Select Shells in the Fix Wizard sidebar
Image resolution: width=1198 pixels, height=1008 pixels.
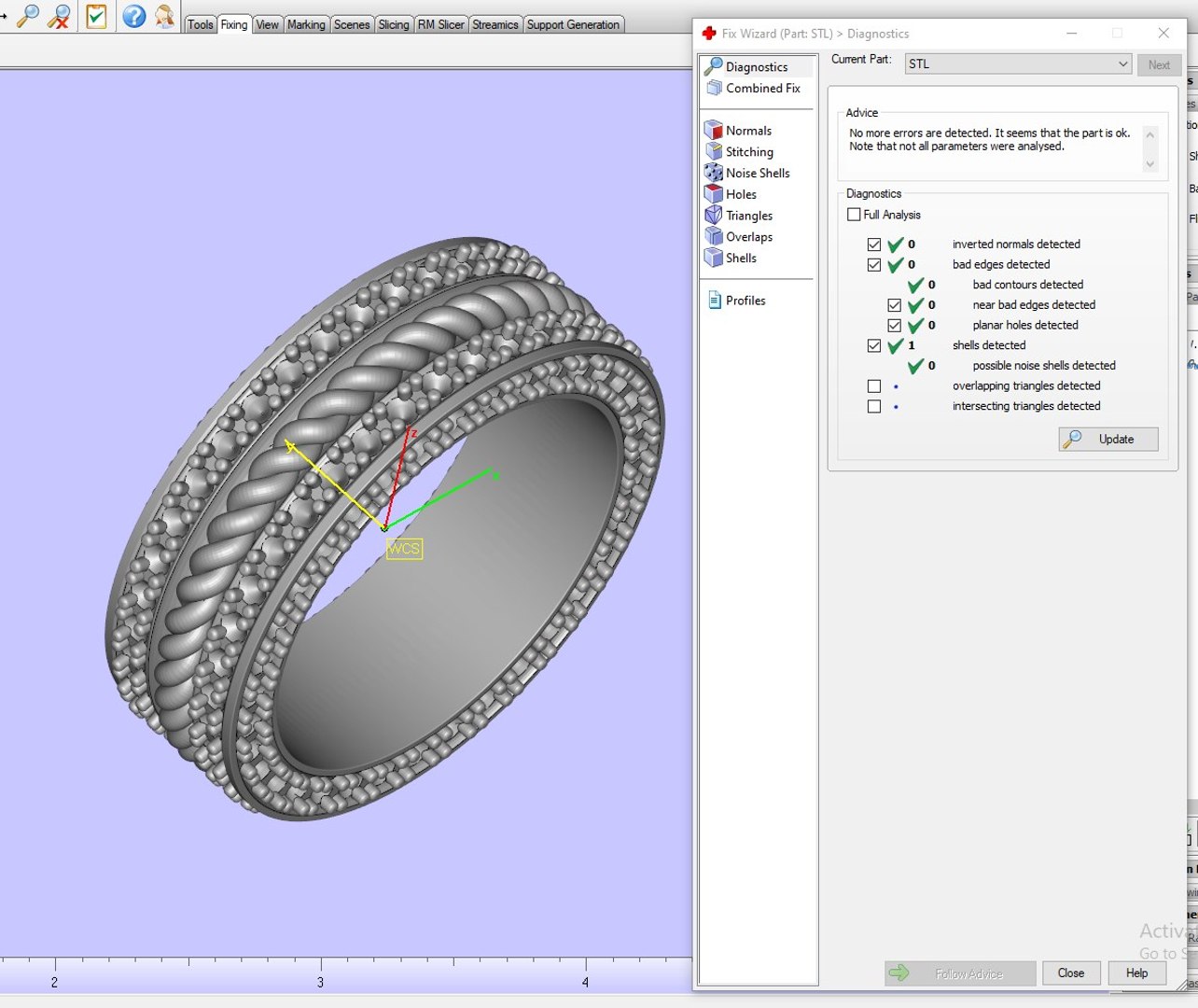[x=741, y=258]
